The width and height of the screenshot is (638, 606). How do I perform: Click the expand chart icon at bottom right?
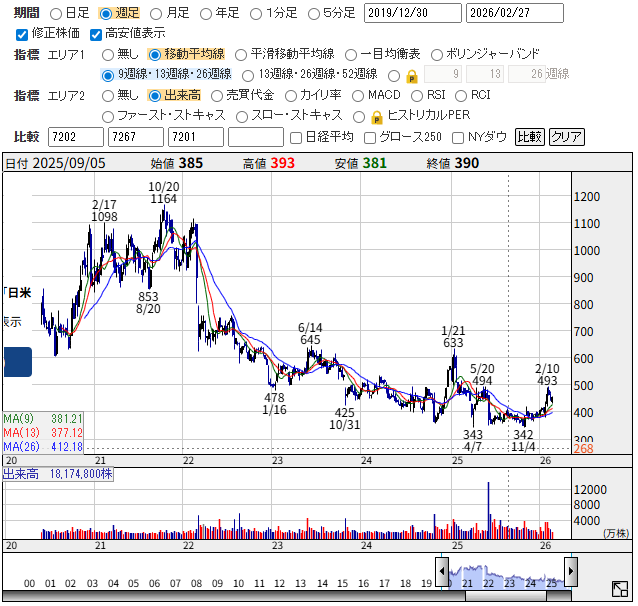click(x=620, y=590)
